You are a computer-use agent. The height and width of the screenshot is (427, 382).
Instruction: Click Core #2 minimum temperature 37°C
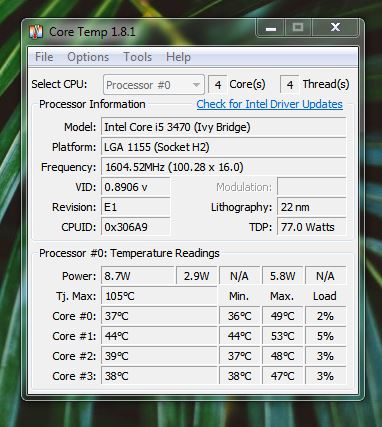239,356
